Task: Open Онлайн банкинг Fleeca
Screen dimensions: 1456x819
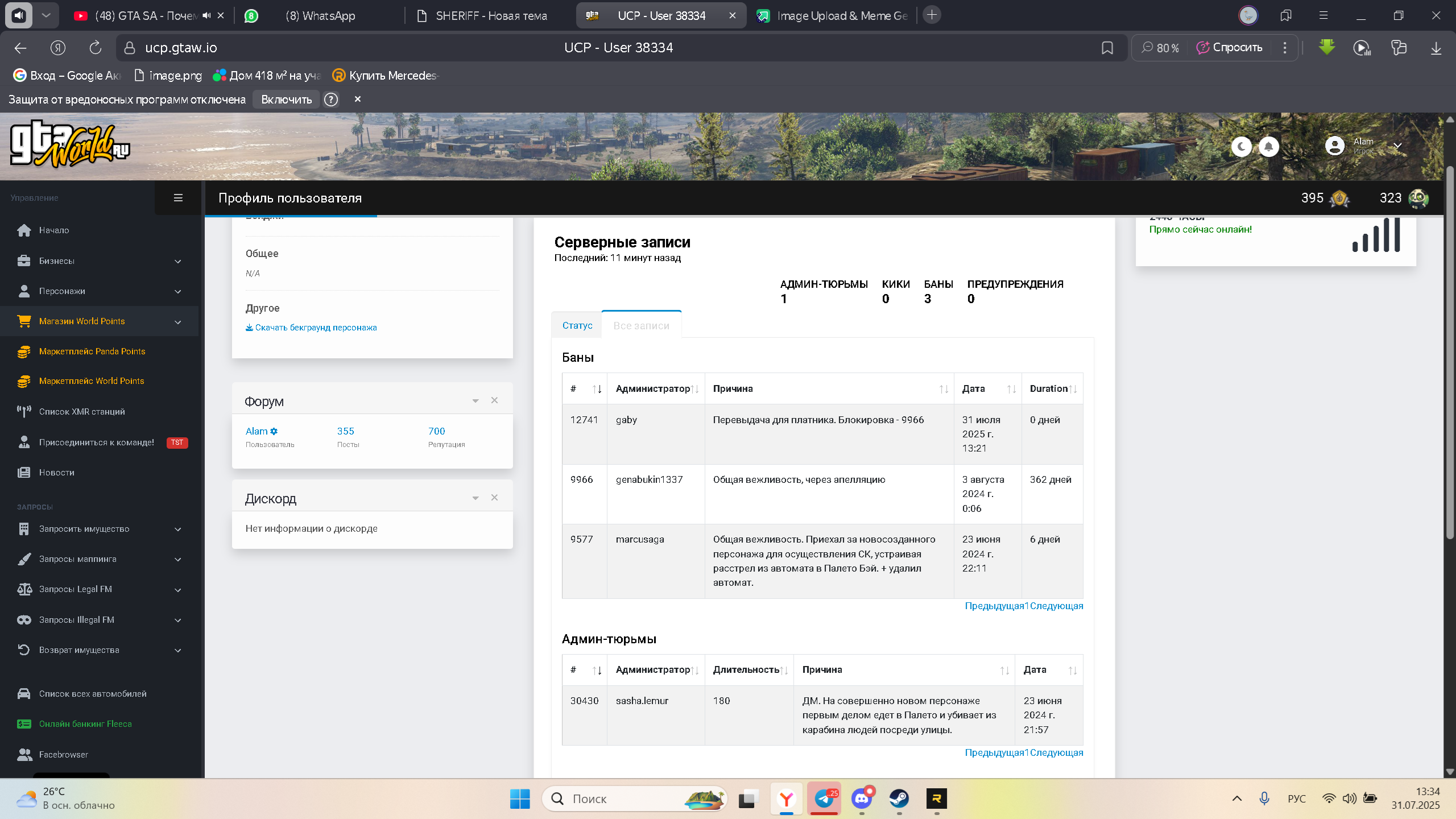Action: 100,724
